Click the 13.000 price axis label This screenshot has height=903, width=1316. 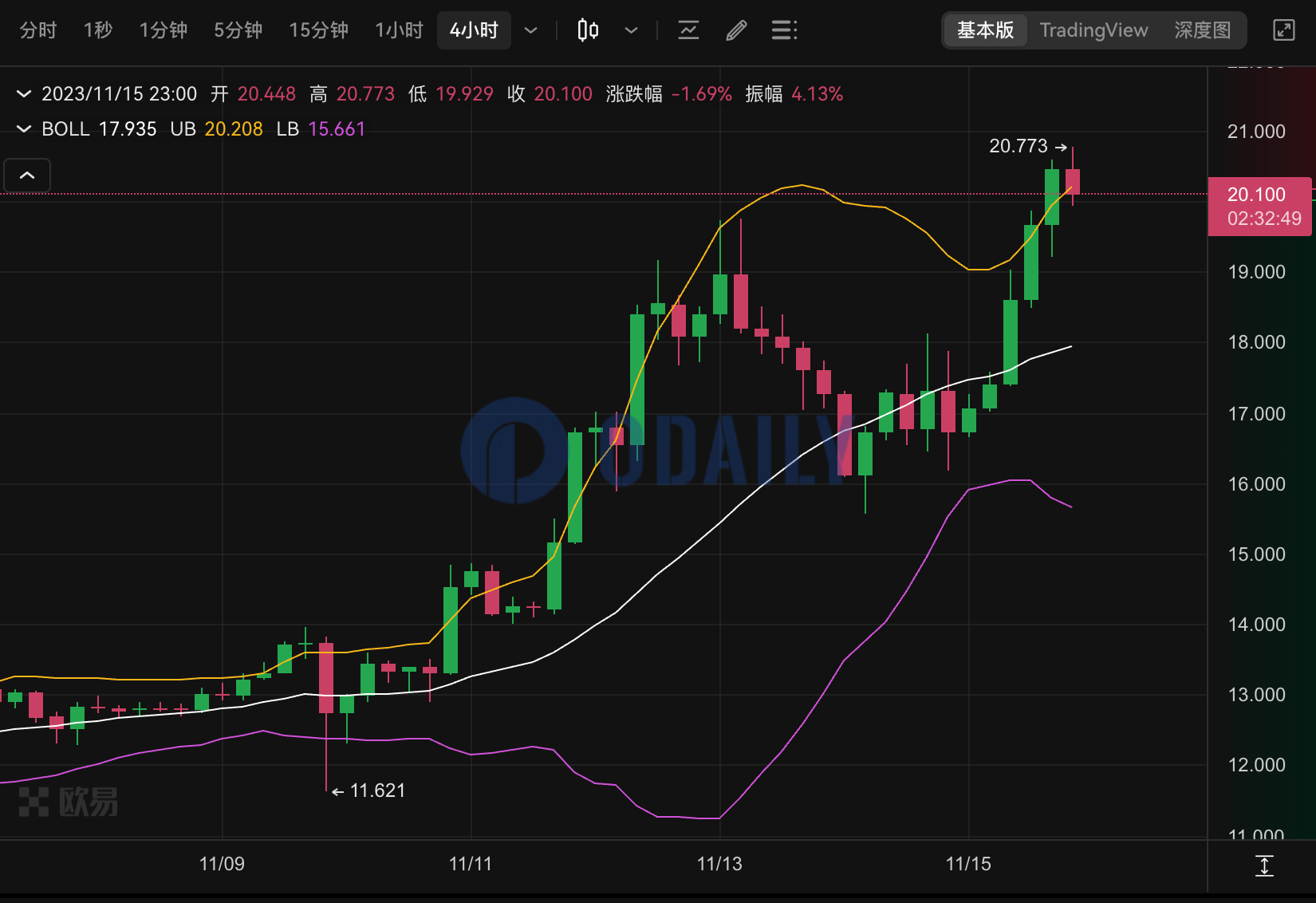(x=1256, y=695)
